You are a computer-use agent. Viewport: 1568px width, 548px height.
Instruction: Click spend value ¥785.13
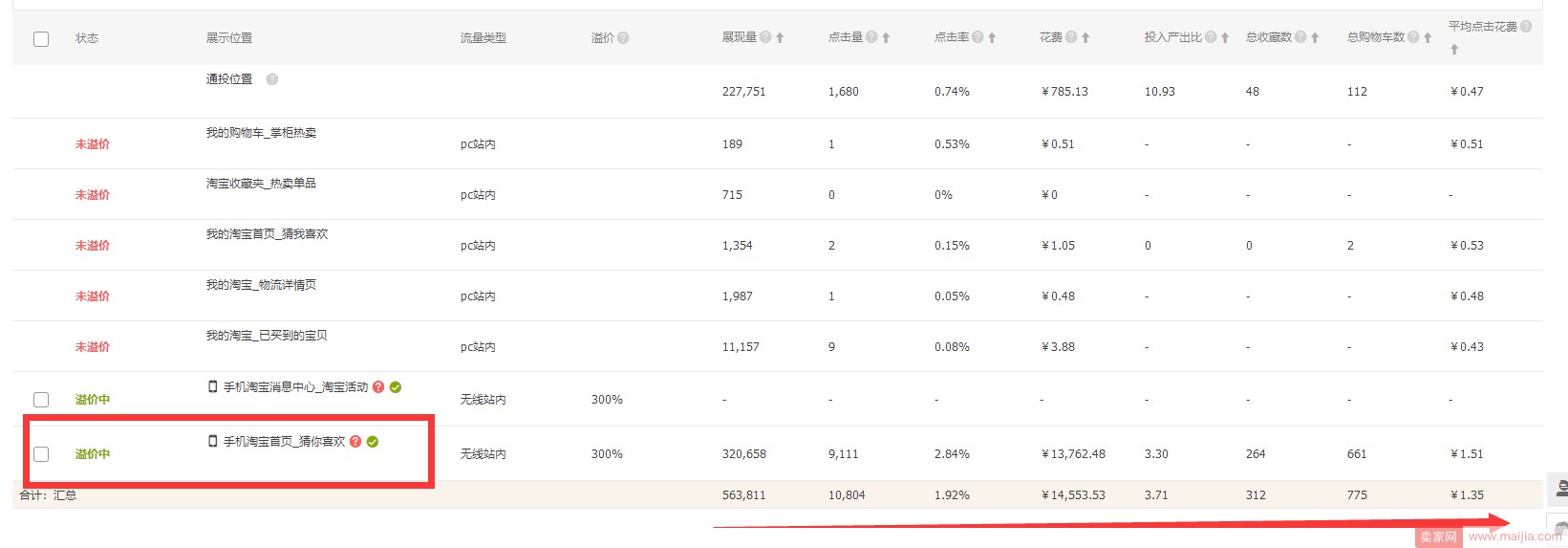[1064, 92]
